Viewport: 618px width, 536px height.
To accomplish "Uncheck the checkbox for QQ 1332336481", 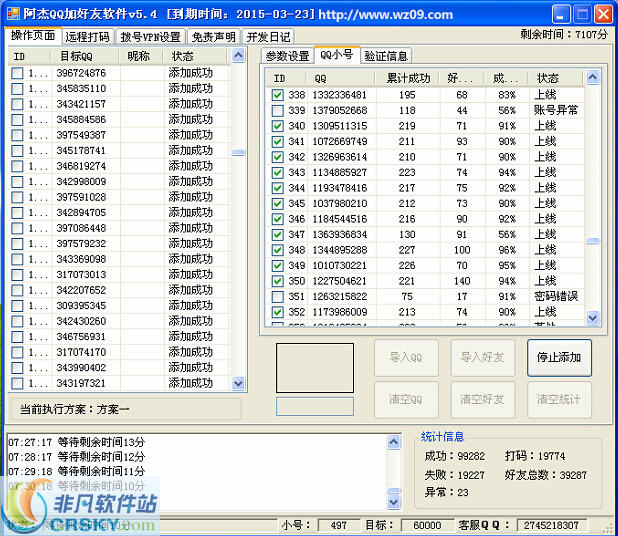I will 277,95.
